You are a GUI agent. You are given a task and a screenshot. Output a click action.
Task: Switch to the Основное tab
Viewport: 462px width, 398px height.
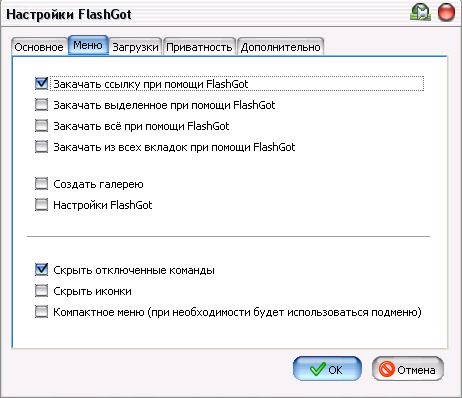tap(39, 47)
